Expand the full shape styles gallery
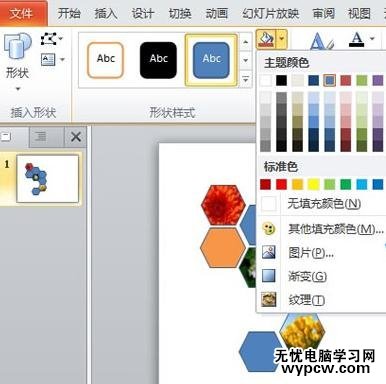 (x=246, y=80)
